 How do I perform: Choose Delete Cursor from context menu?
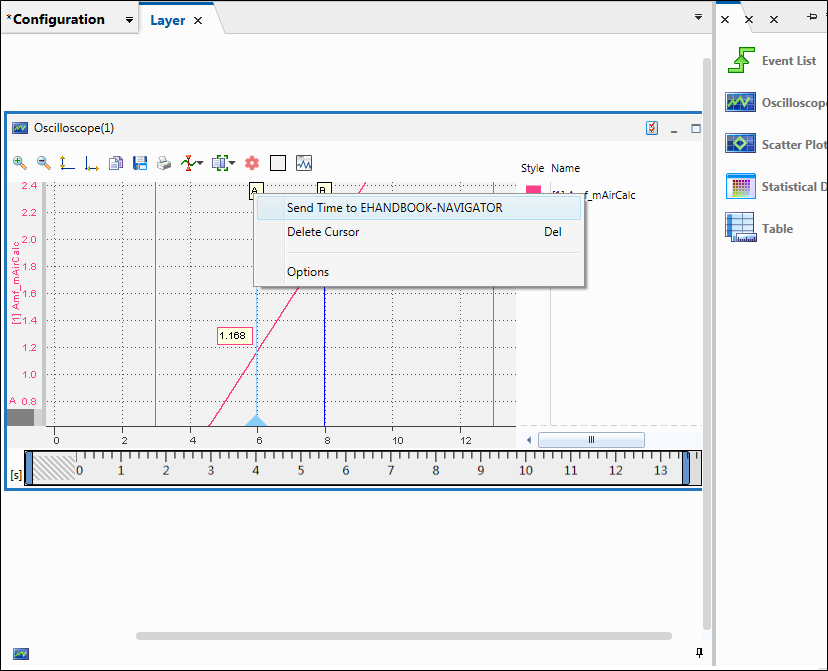(323, 232)
